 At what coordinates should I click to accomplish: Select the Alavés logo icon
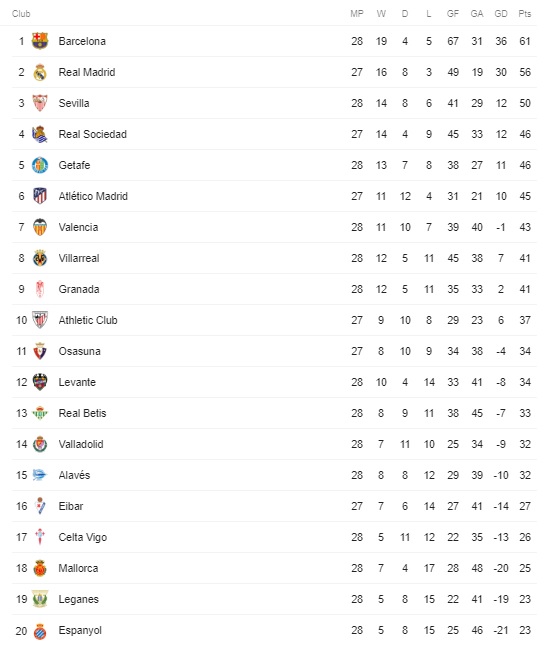40,475
